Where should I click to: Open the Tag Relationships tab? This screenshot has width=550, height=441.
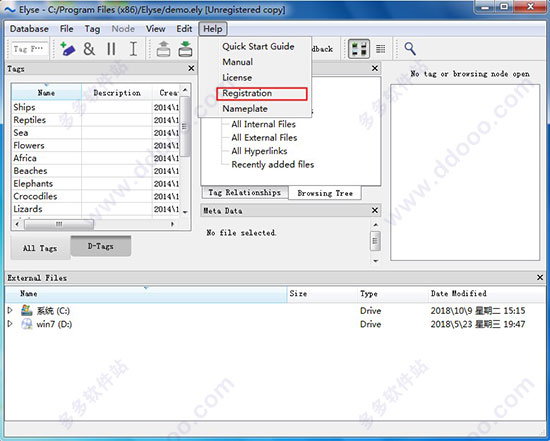click(x=244, y=193)
